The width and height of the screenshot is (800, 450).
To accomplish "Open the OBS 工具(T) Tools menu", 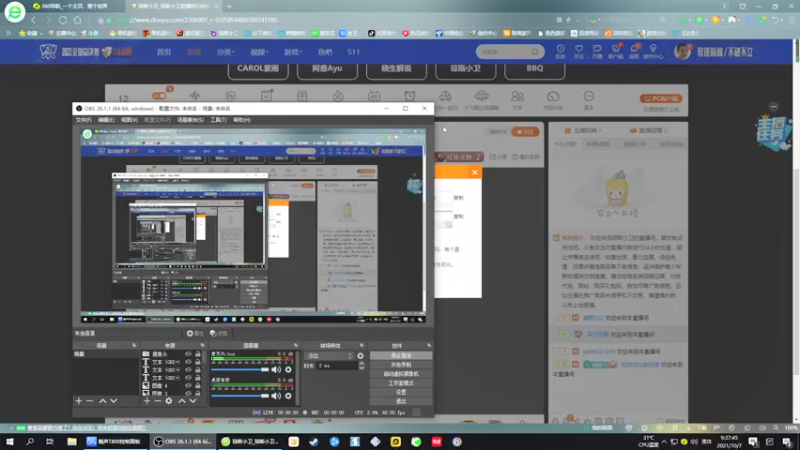I will tap(218, 120).
